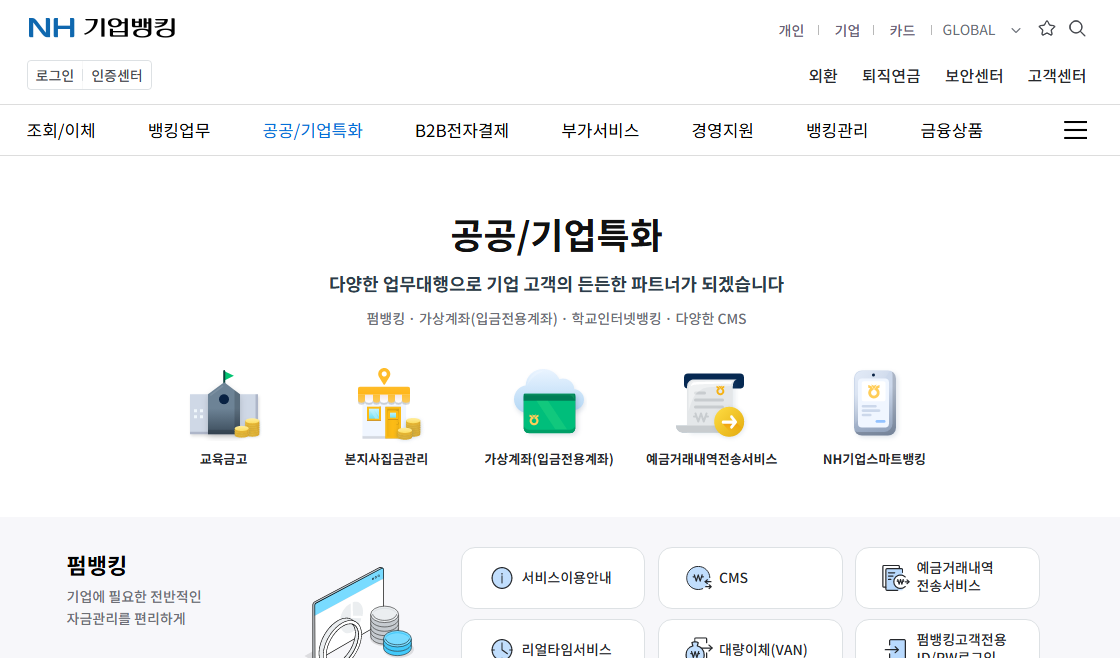Image resolution: width=1120 pixels, height=658 pixels.
Task: Select the NH기업스마트뱅킹 phone icon
Action: point(874,403)
